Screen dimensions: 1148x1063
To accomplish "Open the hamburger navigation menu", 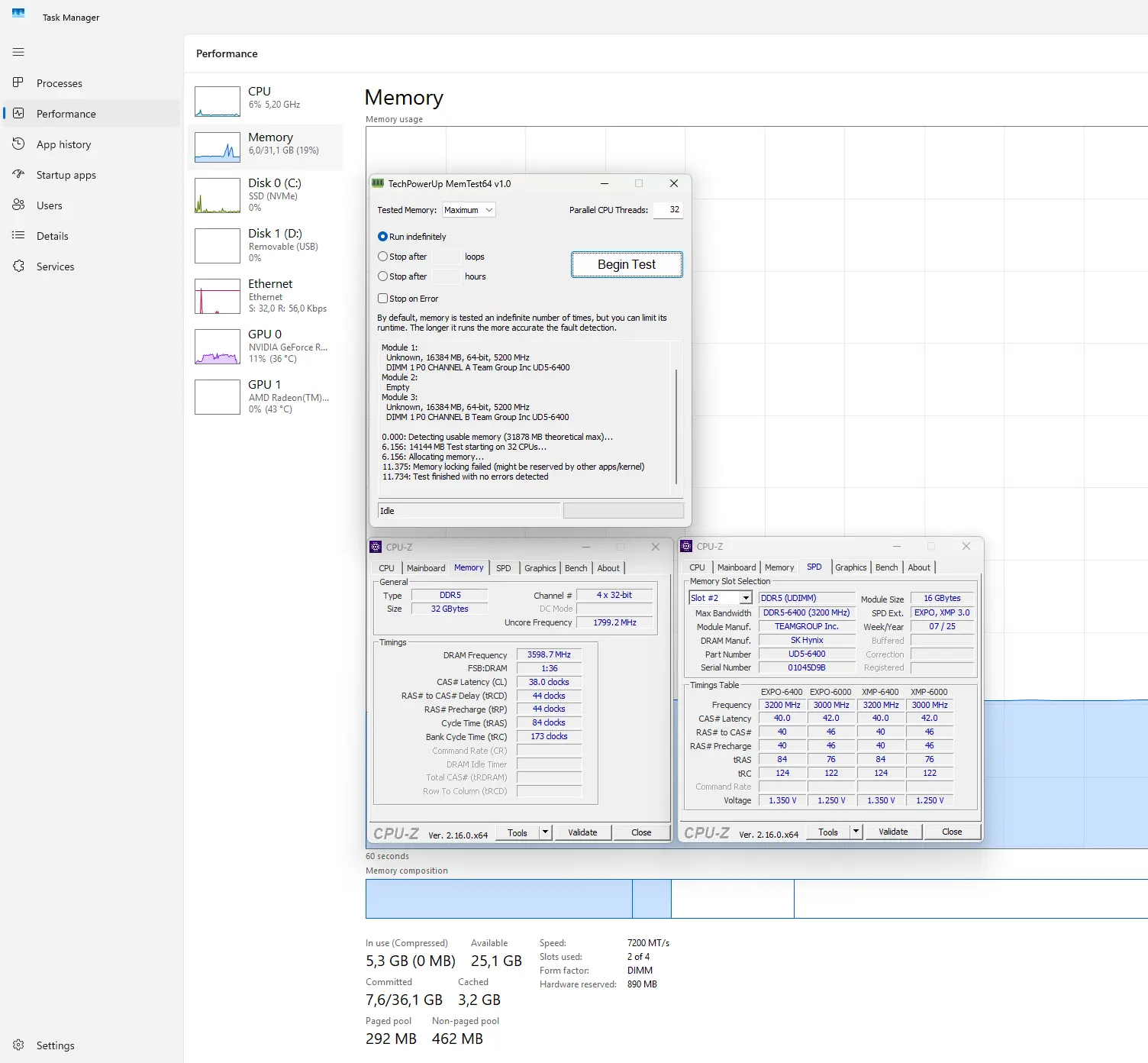I will point(18,52).
